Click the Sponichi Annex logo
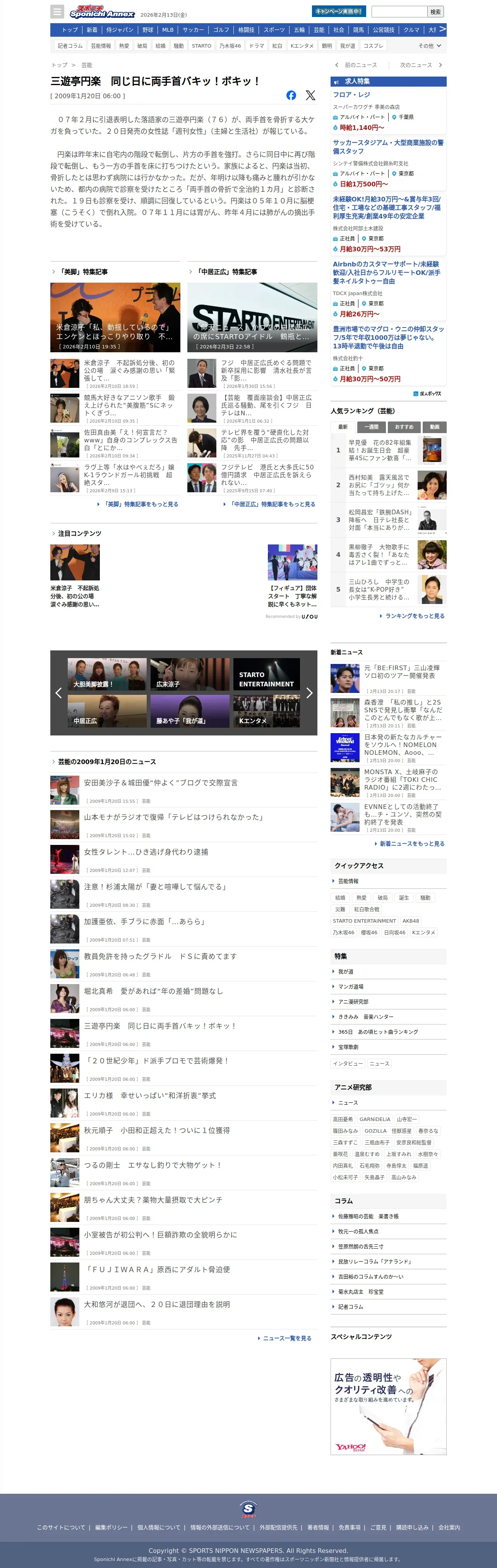Viewport: 497px width, 1568px height. (102, 12)
